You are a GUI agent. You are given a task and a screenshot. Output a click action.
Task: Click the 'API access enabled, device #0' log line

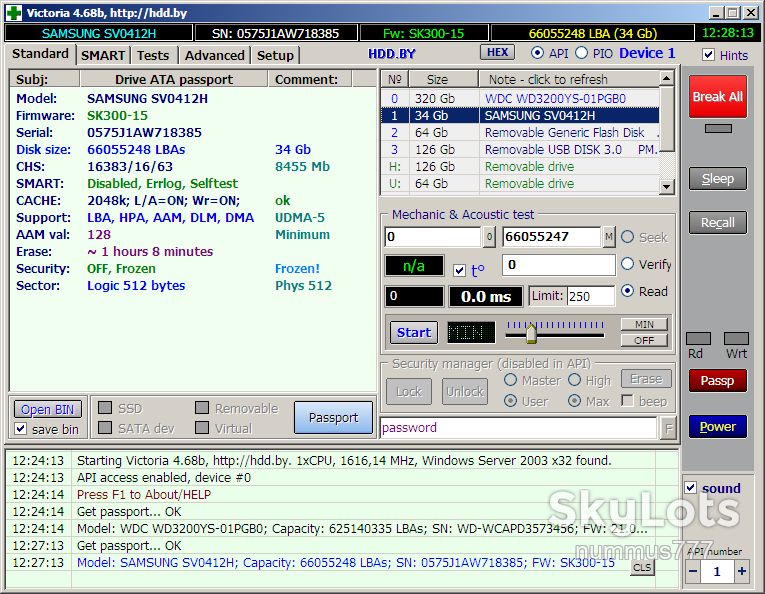pyautogui.click(x=164, y=477)
